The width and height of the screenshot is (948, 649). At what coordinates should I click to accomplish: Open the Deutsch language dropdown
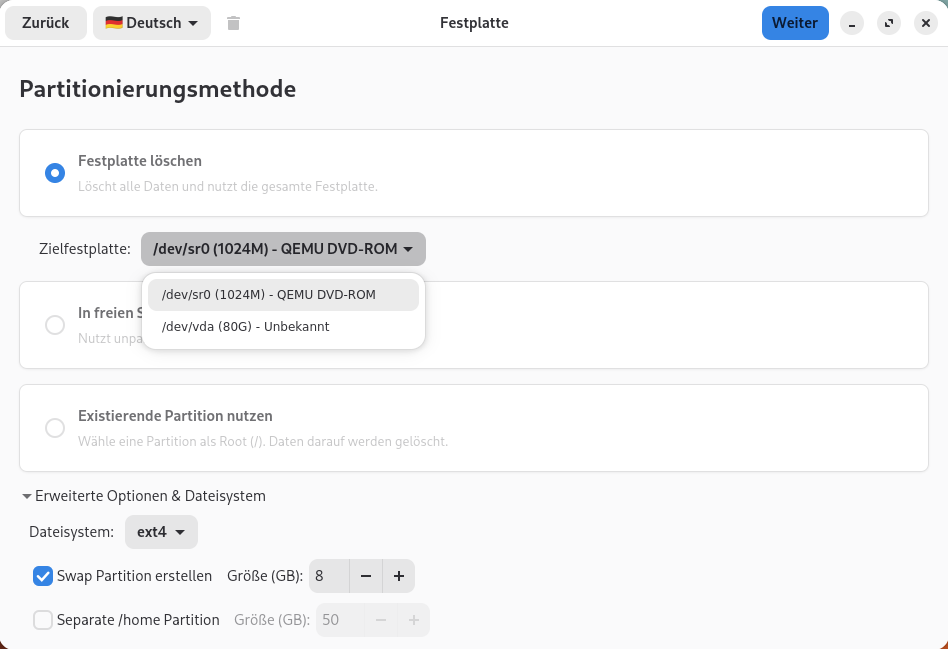tap(152, 23)
